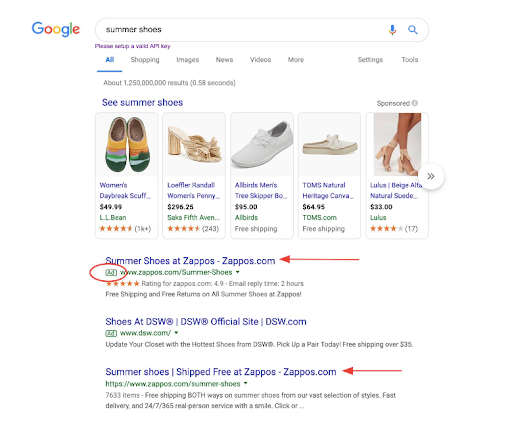The image size is (512, 422).
Task: Click the $49.99 price
Action: [x=111, y=207]
